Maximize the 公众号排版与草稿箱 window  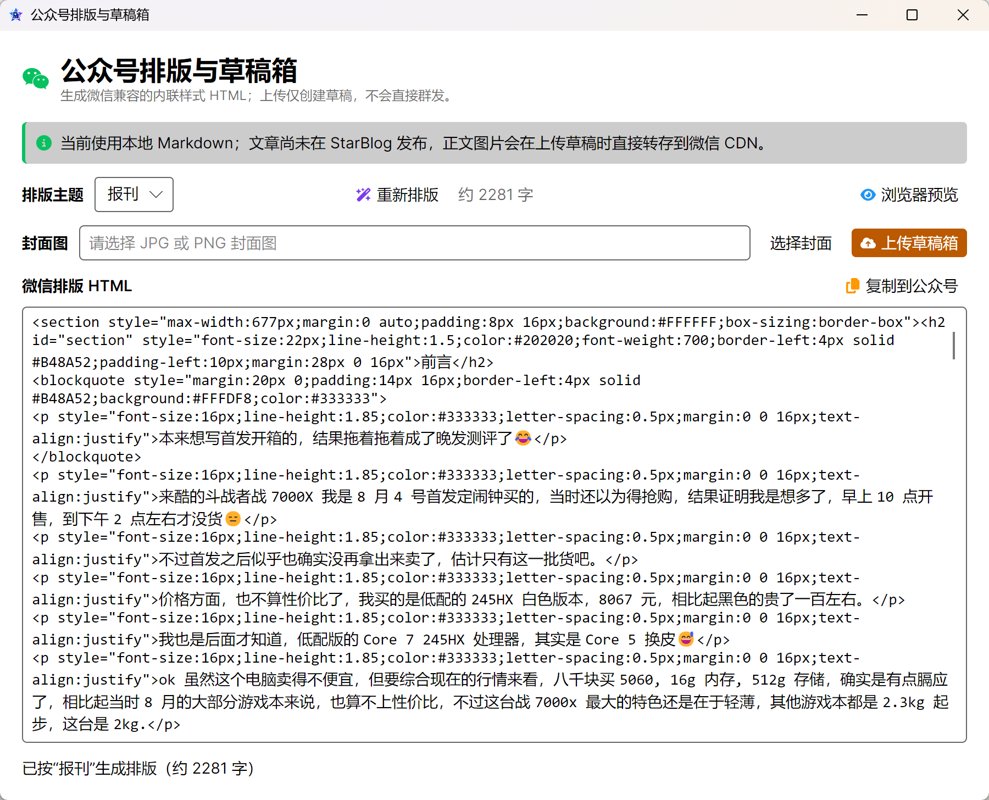click(x=912, y=15)
